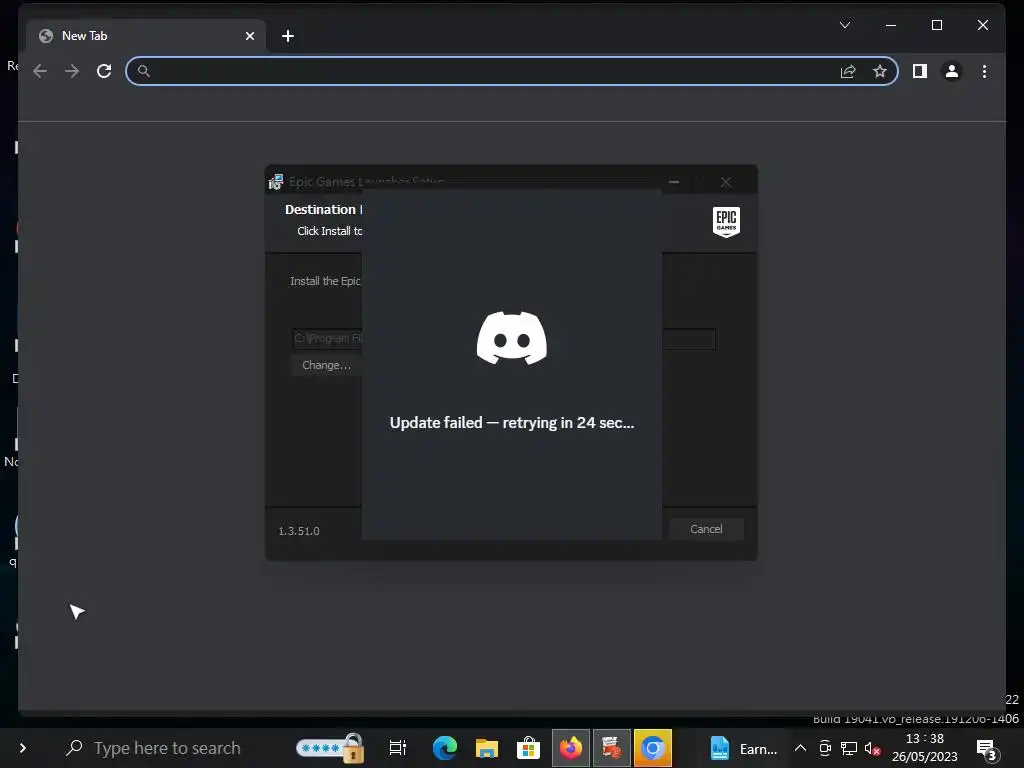Minimize the Epic Games Launcher Setup window
Viewport: 1024px width, 768px height.
tap(674, 182)
